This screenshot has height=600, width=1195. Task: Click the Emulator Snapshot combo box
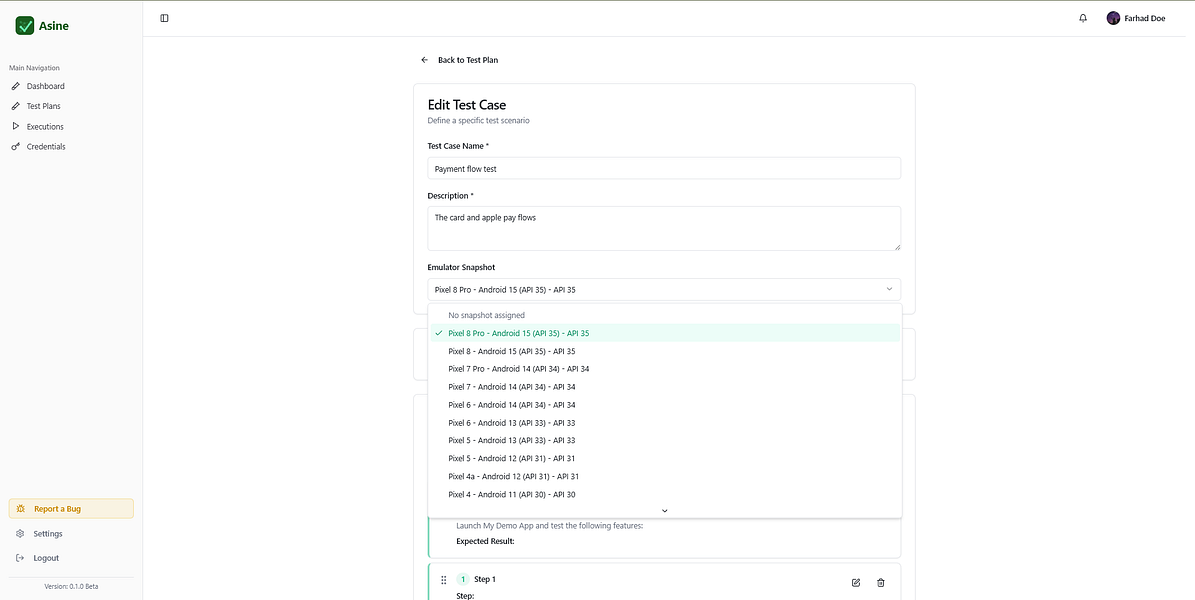click(664, 289)
